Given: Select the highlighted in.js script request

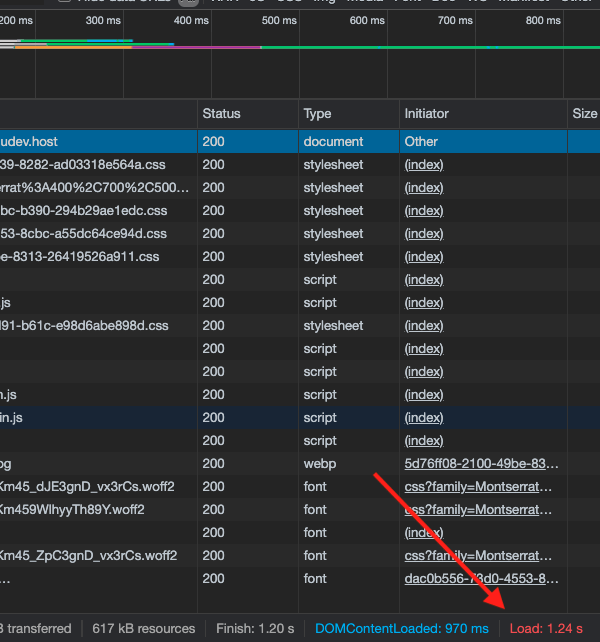Looking at the screenshot, I should (x=300, y=418).
